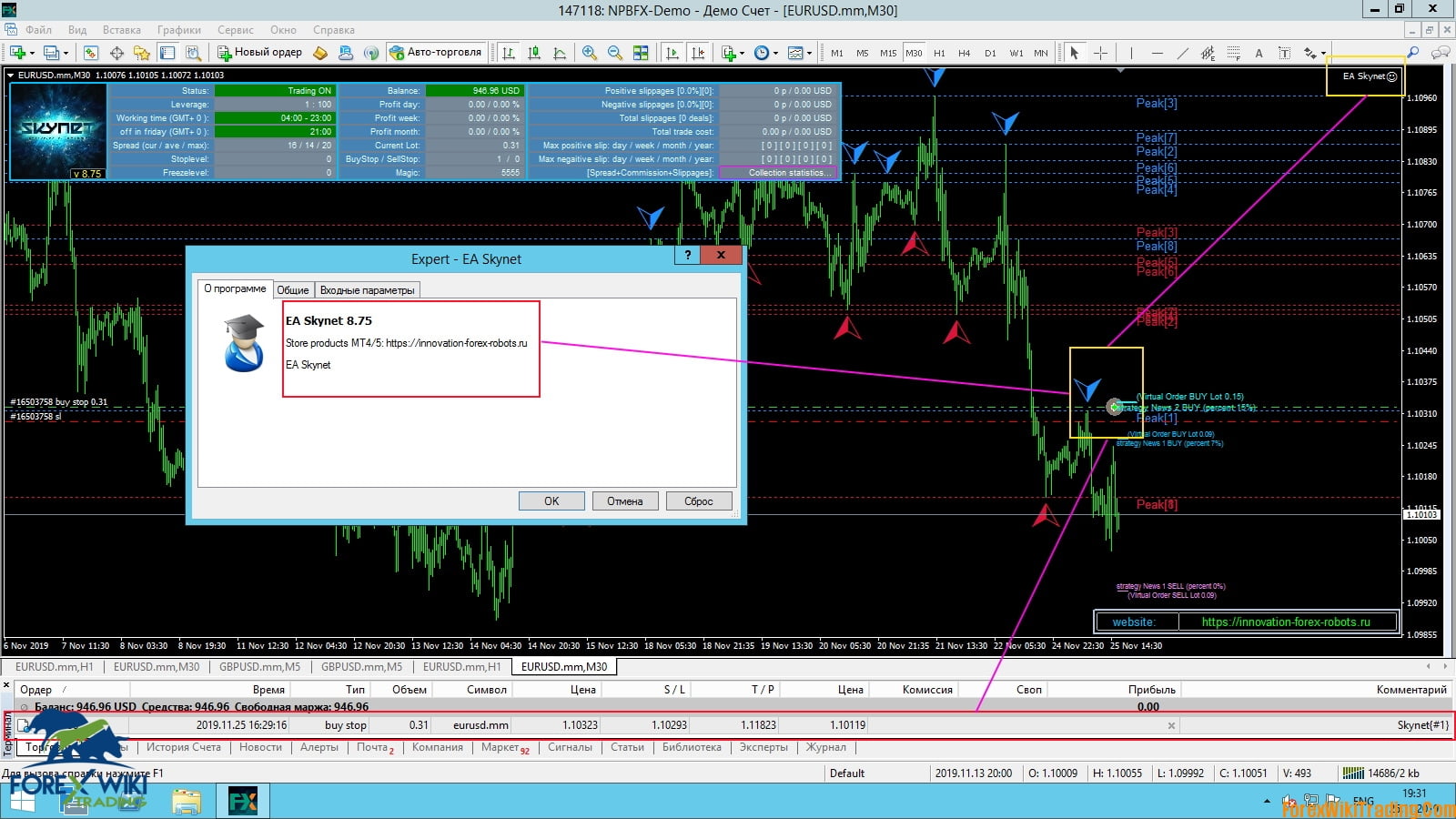
Task: Click the search magnifier icon
Action: pos(1412,53)
